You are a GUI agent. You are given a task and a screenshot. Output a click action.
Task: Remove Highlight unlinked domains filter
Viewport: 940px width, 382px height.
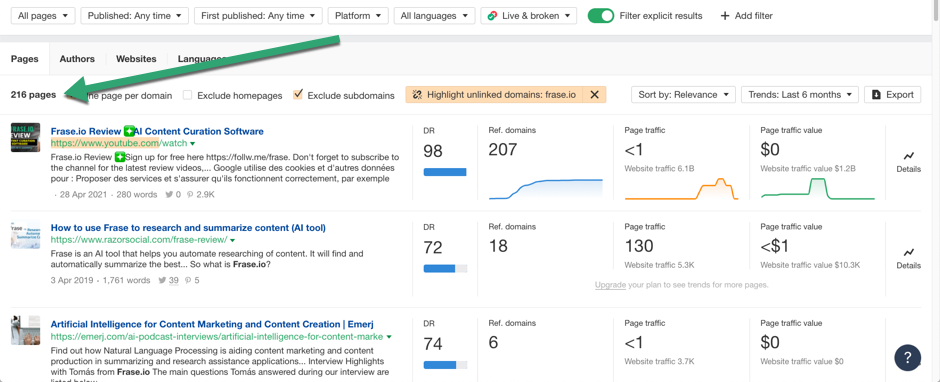pos(594,95)
